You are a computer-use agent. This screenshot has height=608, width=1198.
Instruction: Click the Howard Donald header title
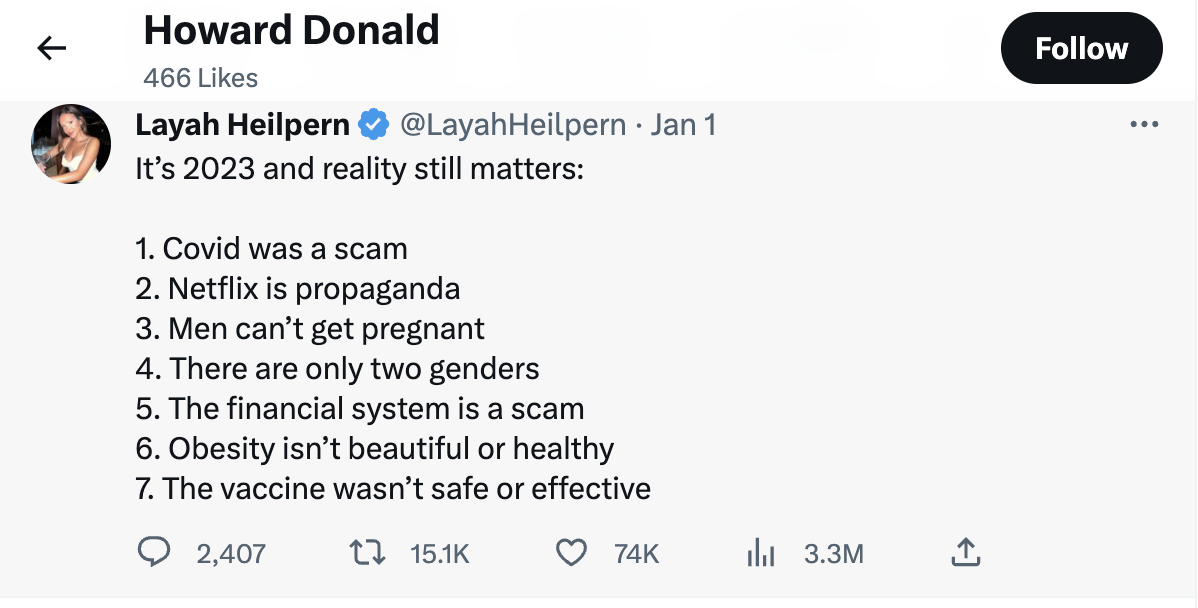[x=291, y=31]
